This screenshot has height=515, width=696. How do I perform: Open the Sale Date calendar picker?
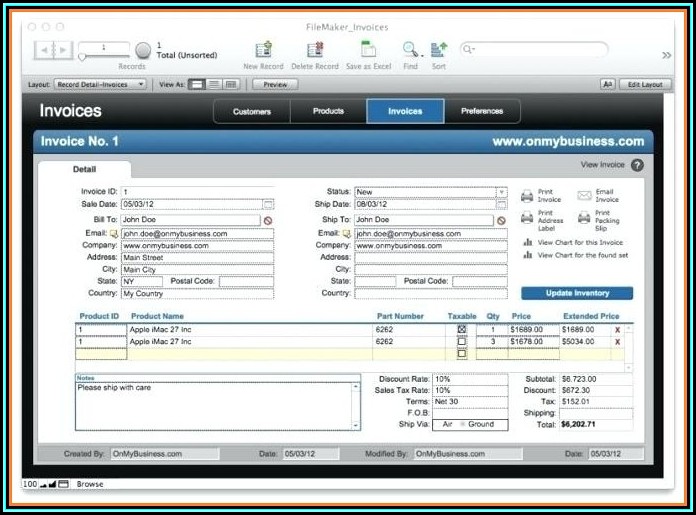point(267,204)
